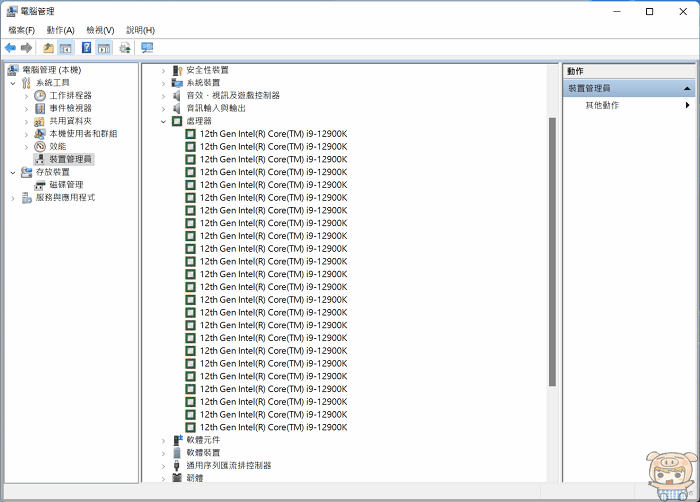Viewport: 700px width, 502px height.
Task: Collapse the 處理器 device category
Action: coord(163,121)
